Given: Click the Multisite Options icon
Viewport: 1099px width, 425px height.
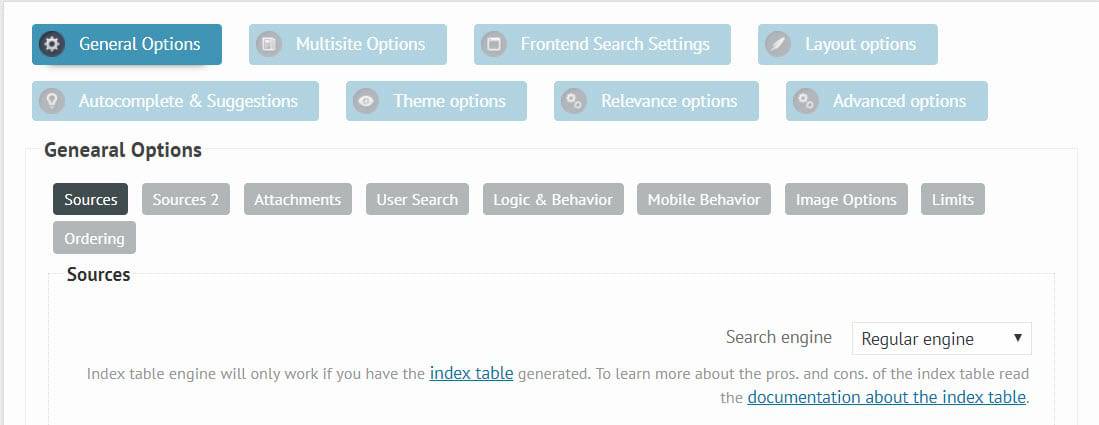Looking at the screenshot, I should coord(268,44).
